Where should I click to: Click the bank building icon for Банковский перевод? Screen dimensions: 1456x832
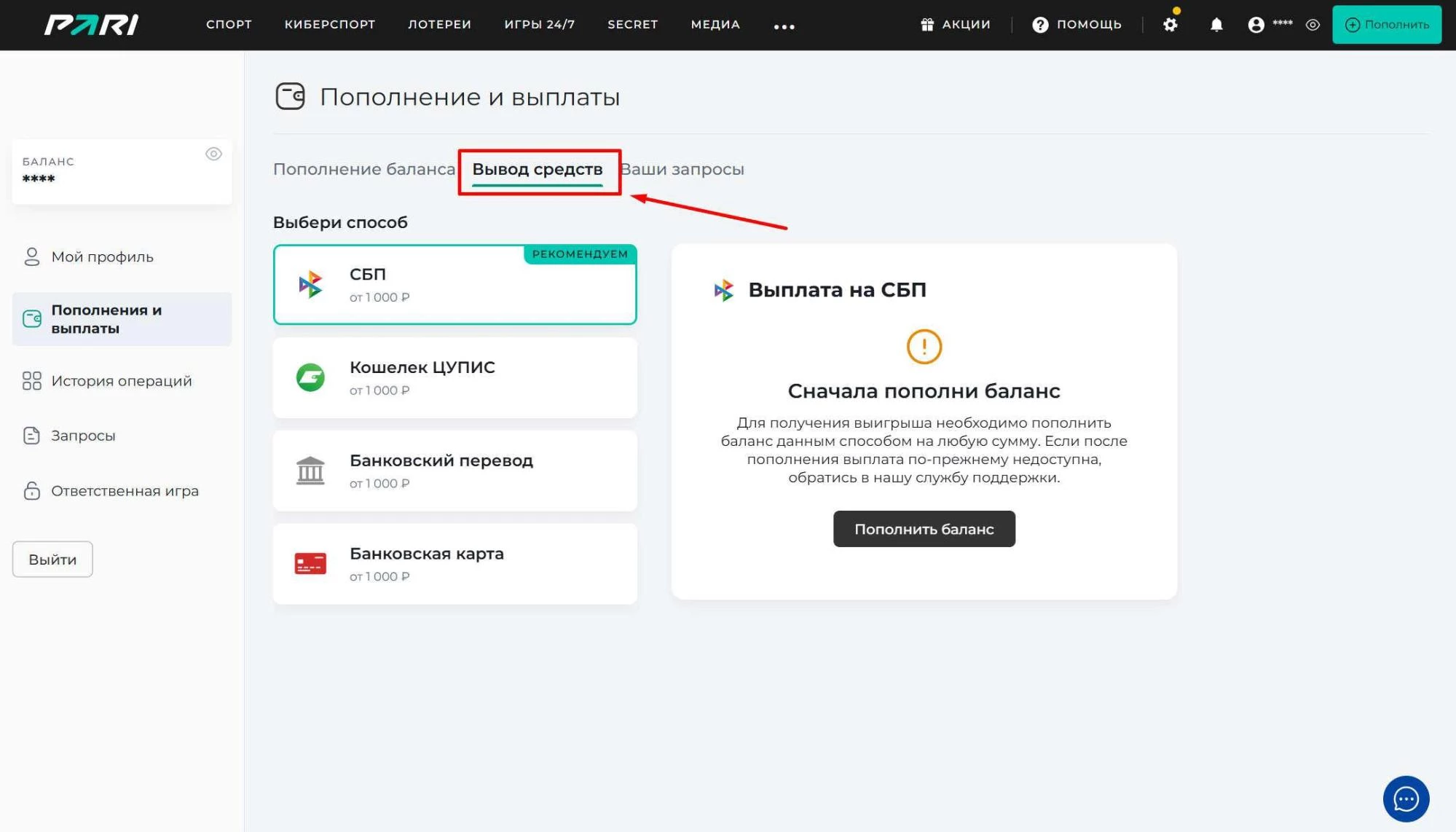[311, 471]
